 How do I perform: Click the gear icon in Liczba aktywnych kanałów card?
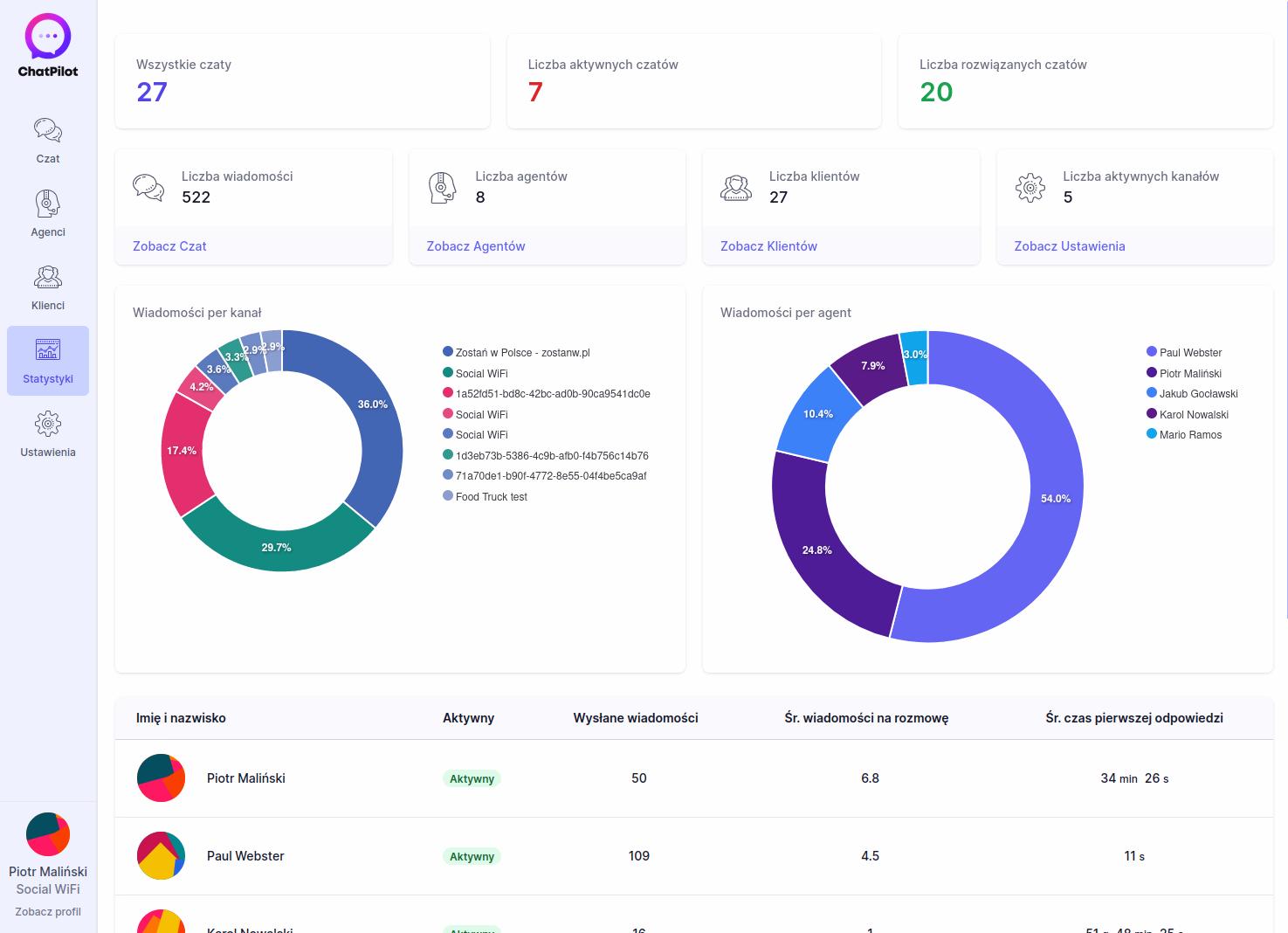point(1030,187)
